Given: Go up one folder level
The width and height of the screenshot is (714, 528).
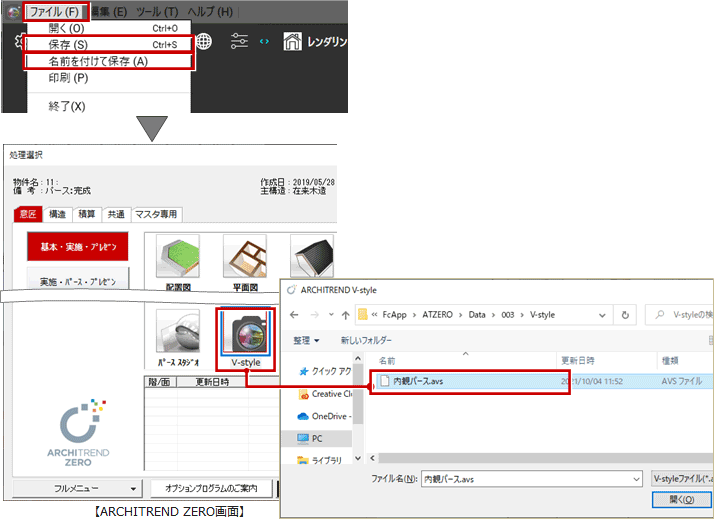Looking at the screenshot, I should [346, 315].
